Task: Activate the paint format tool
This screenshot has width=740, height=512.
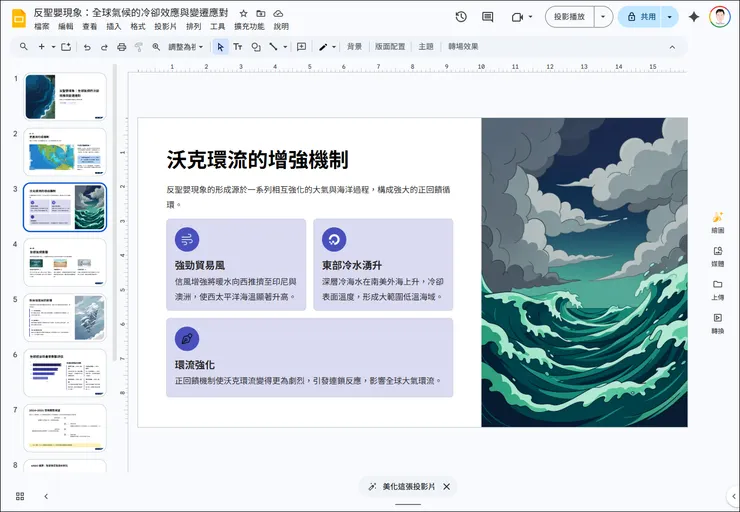Action: click(x=139, y=47)
